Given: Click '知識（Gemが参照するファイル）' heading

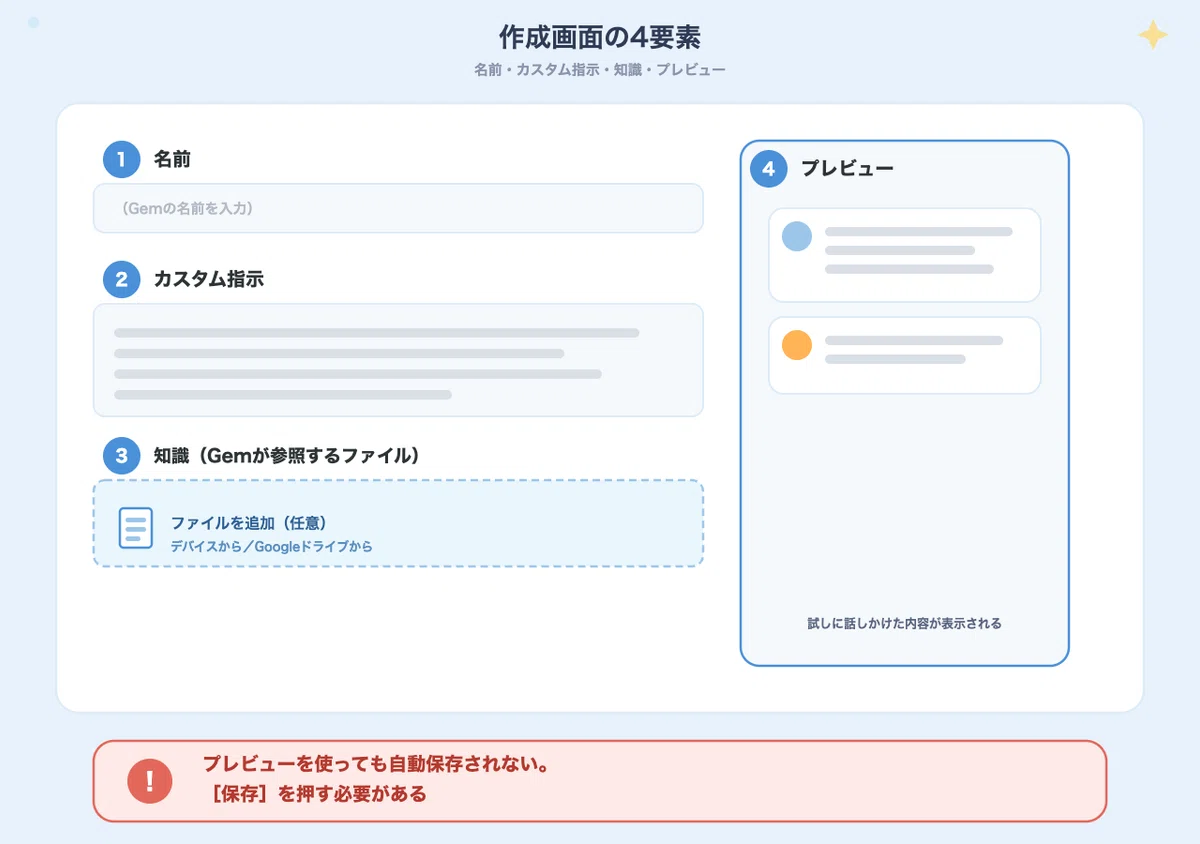Looking at the screenshot, I should coord(286,456).
